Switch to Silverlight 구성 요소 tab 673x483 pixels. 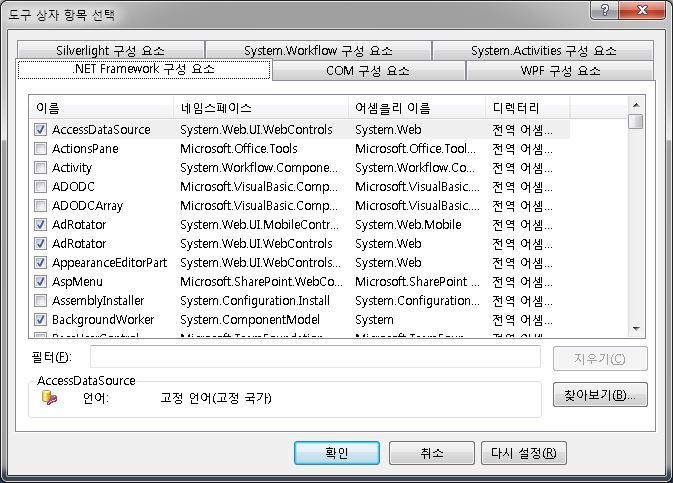coord(111,51)
